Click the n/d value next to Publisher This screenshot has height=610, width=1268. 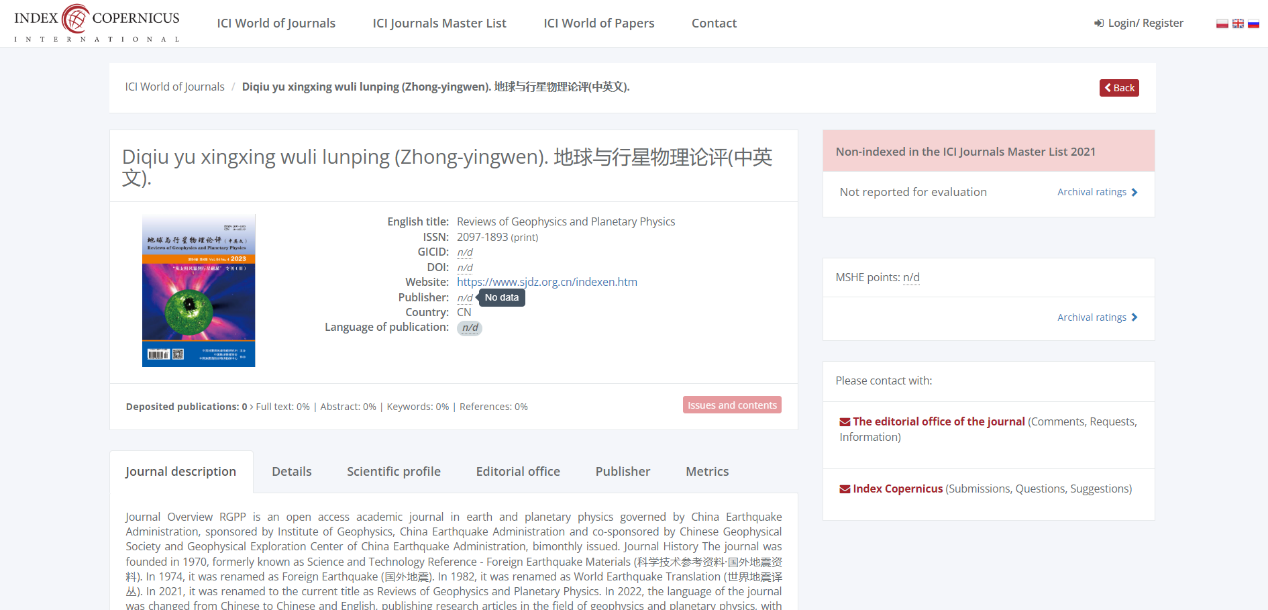pyautogui.click(x=465, y=298)
